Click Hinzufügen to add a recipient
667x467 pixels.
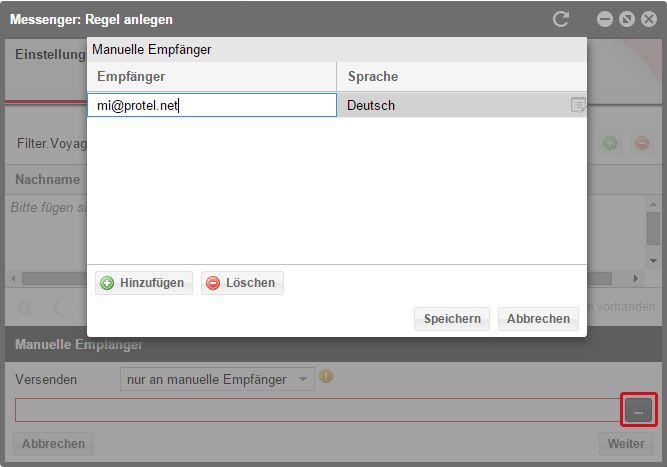(x=141, y=283)
